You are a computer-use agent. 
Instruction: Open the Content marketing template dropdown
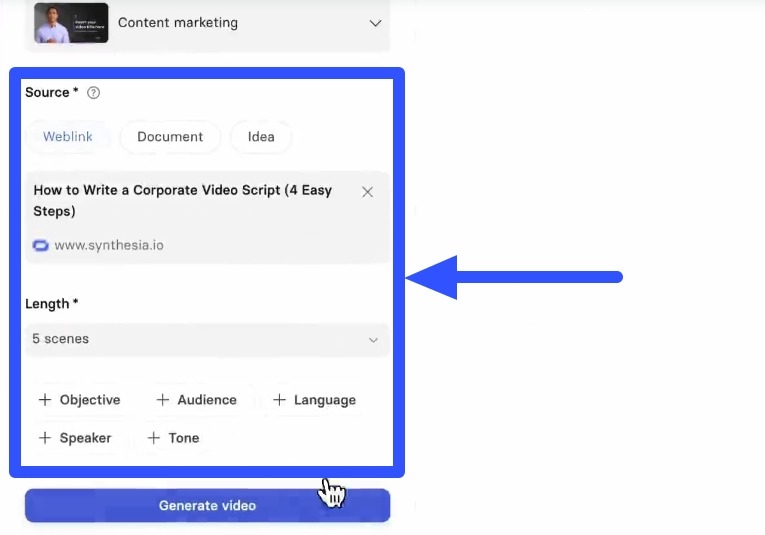click(208, 22)
